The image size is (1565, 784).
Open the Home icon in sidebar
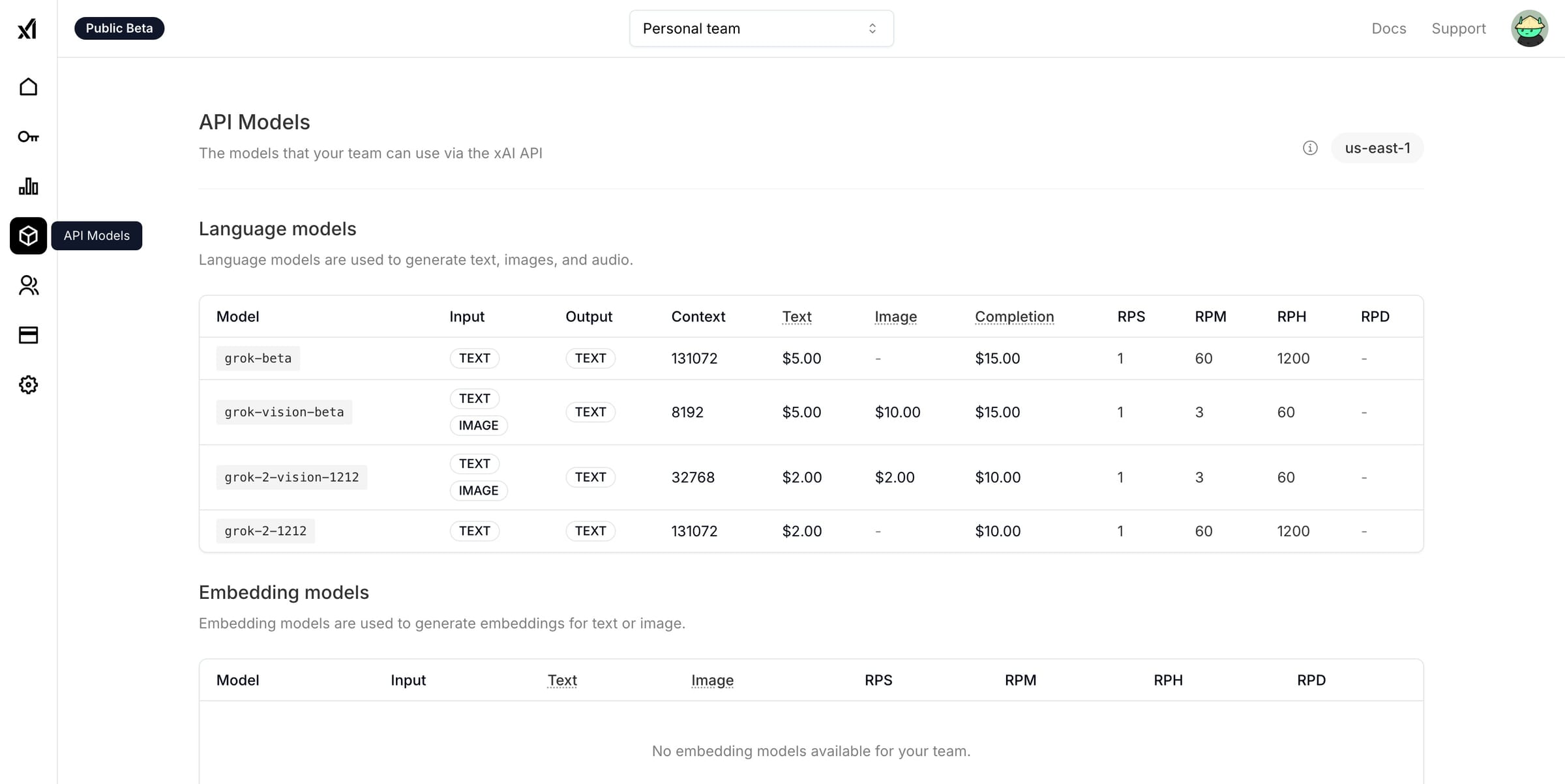point(28,87)
